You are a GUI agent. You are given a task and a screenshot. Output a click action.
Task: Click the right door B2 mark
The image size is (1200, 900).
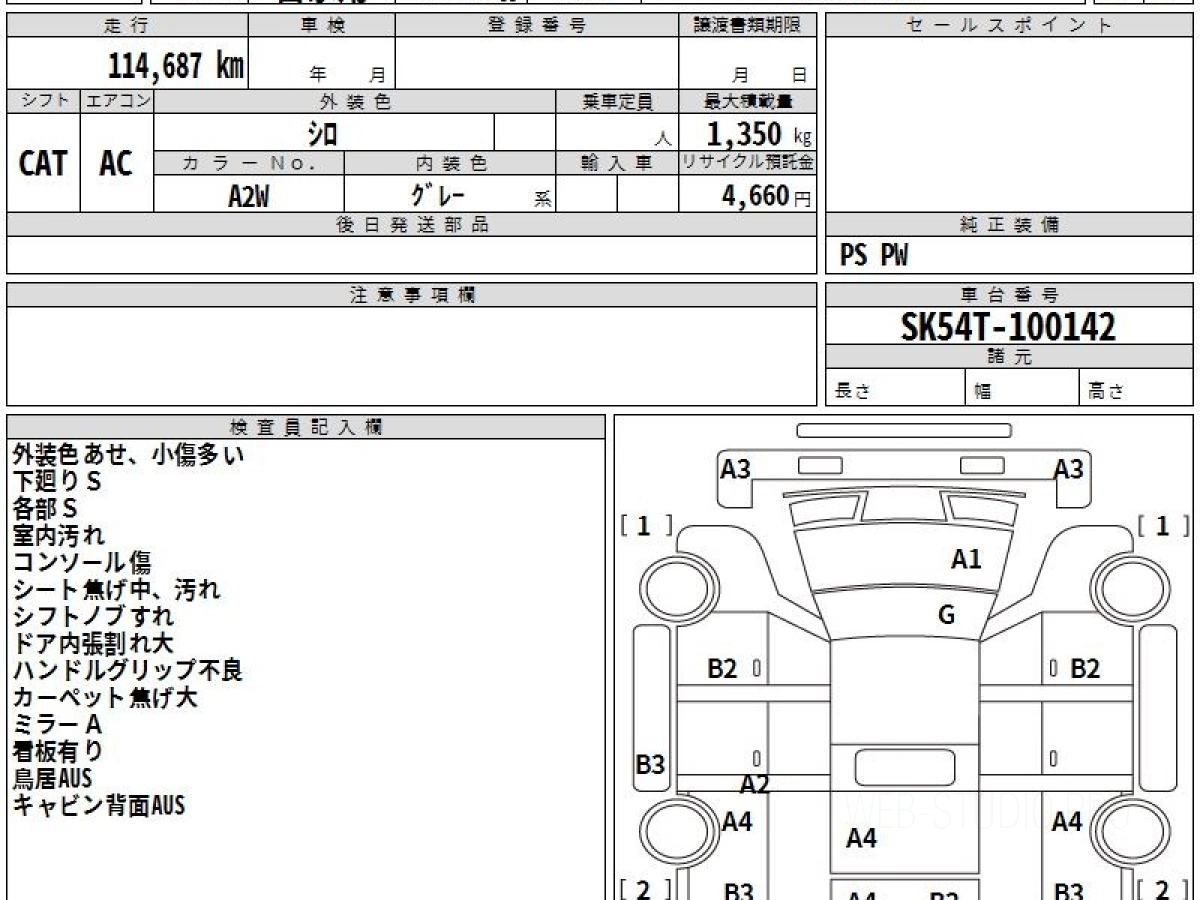[1085, 669]
